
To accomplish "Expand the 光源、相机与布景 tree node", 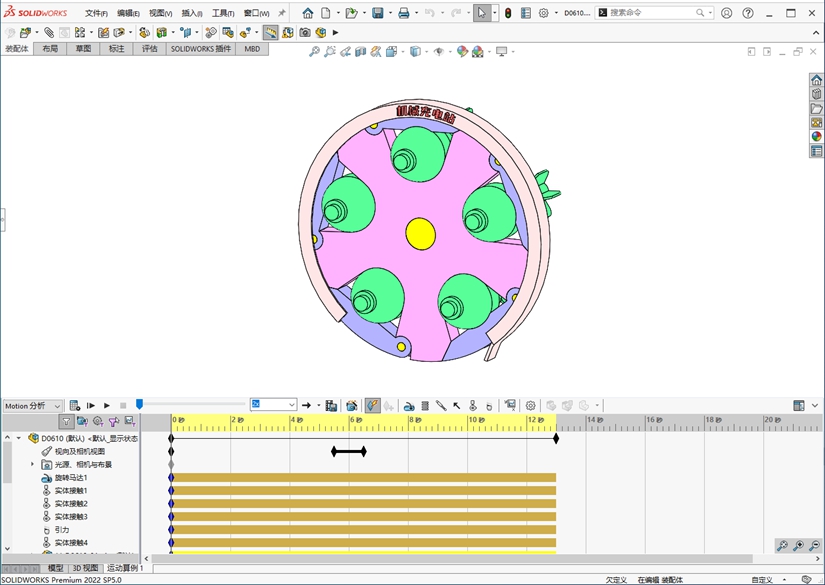I will (x=32, y=464).
